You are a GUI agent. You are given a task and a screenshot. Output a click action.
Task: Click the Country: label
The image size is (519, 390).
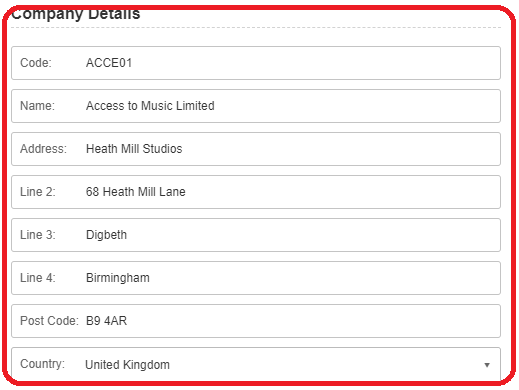[x=42, y=364]
